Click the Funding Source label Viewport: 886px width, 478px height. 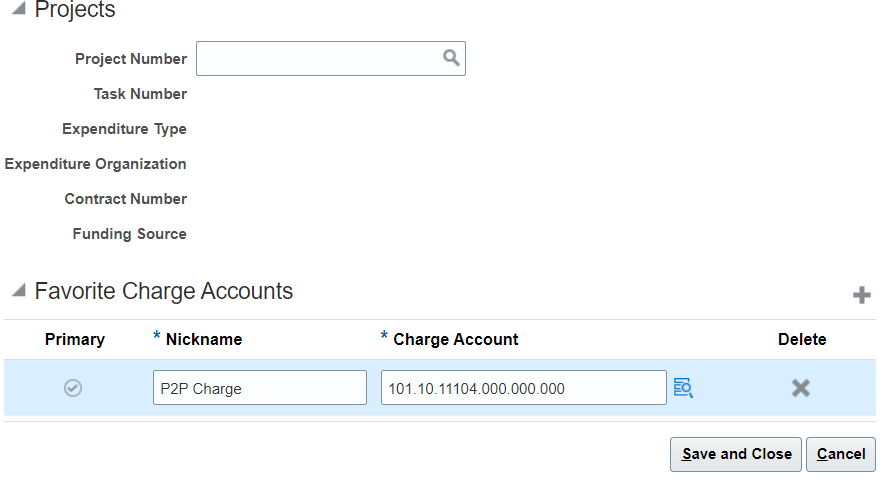point(129,234)
